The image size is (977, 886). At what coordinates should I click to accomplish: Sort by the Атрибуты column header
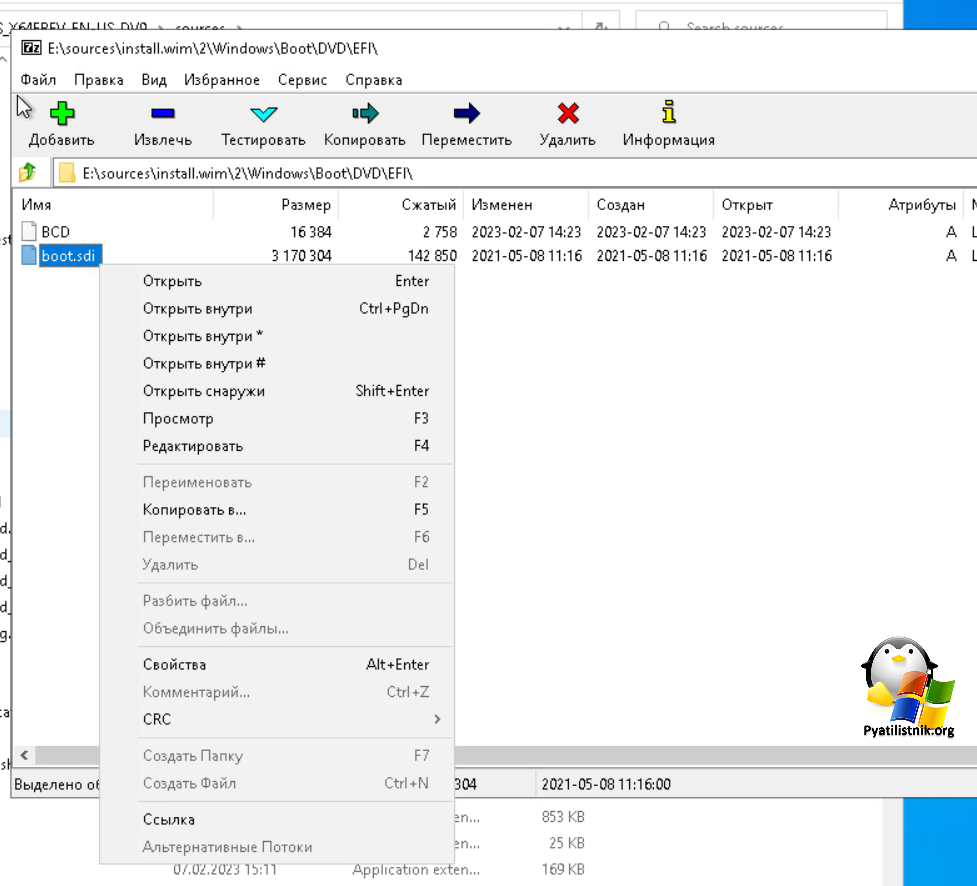[x=901, y=204]
